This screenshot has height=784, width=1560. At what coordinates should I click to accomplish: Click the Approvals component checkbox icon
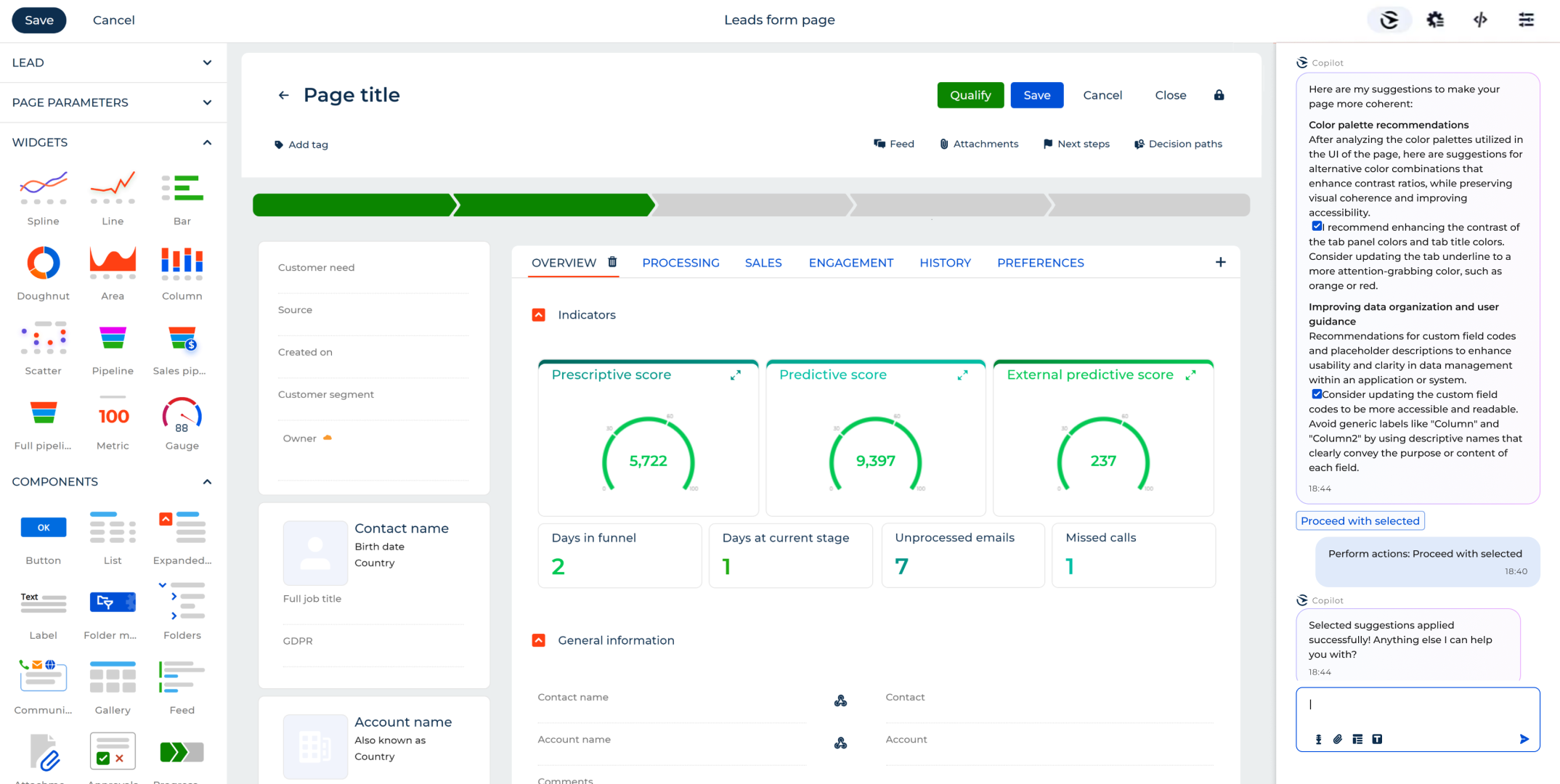[113, 751]
